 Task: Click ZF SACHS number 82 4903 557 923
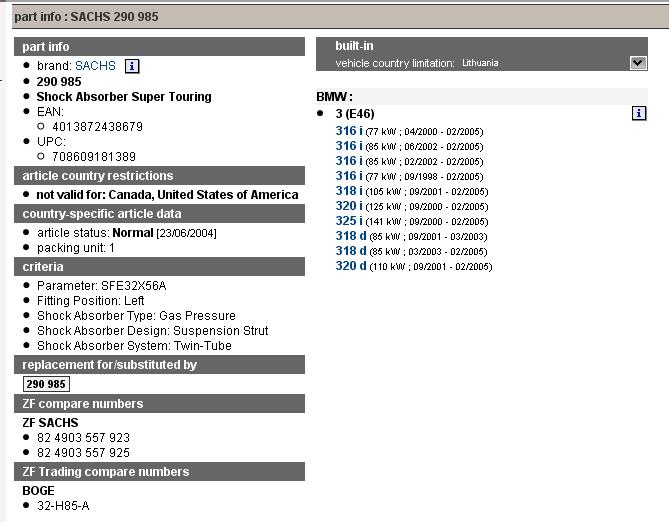(83, 438)
